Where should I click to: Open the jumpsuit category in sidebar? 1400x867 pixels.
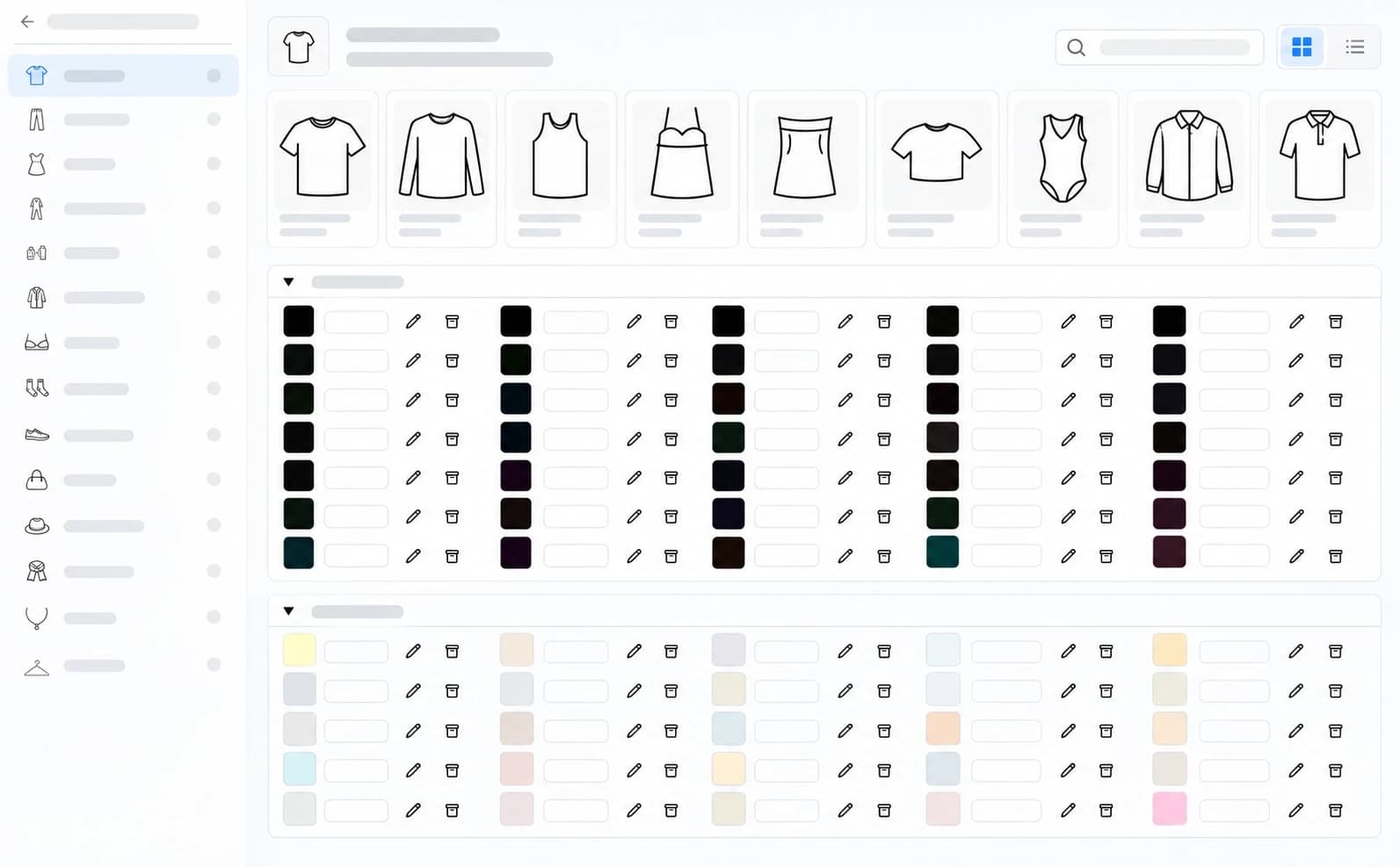[123, 208]
